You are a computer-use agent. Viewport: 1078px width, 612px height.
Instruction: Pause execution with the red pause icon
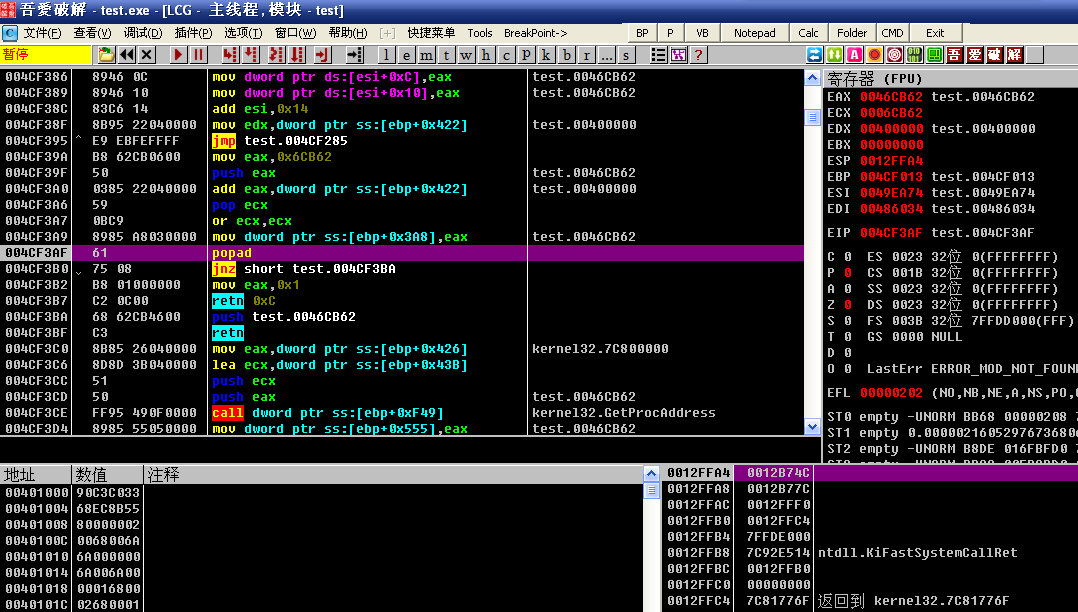(198, 55)
